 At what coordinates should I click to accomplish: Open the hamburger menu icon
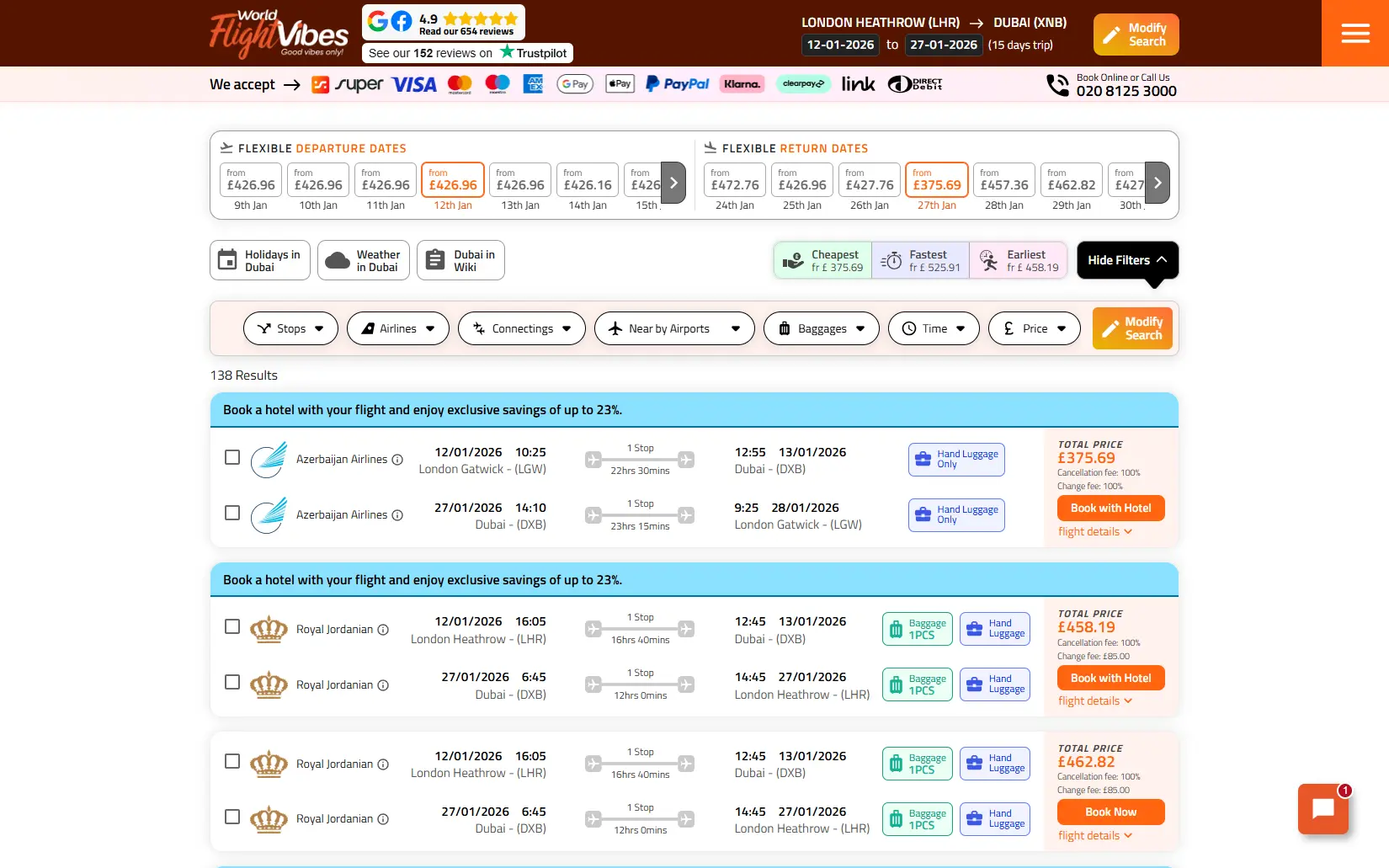tap(1354, 33)
